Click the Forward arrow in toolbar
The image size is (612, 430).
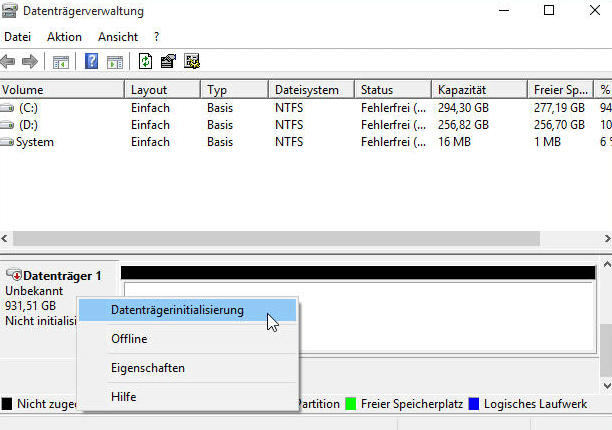30,62
